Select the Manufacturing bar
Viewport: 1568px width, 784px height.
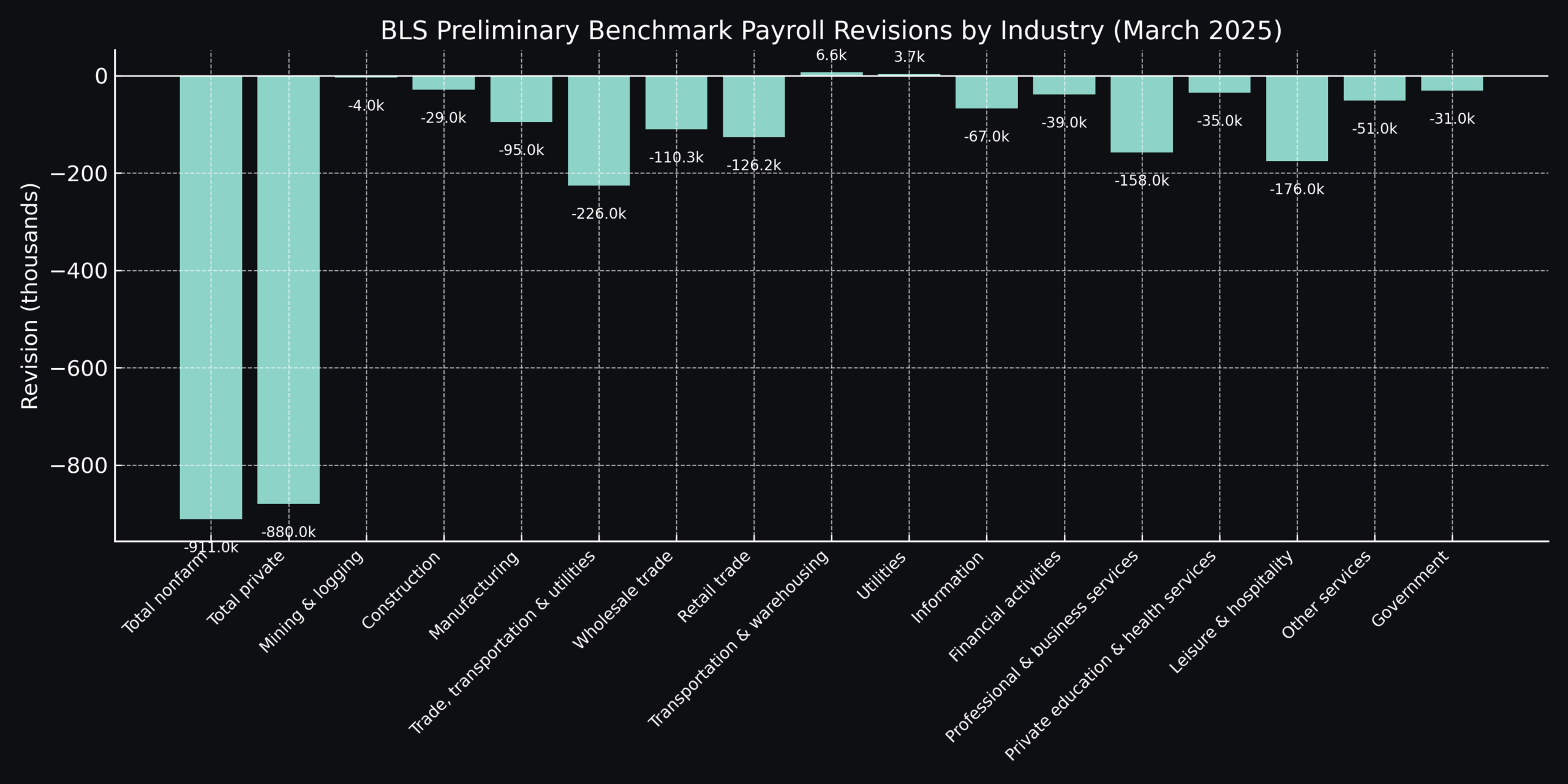[x=522, y=98]
